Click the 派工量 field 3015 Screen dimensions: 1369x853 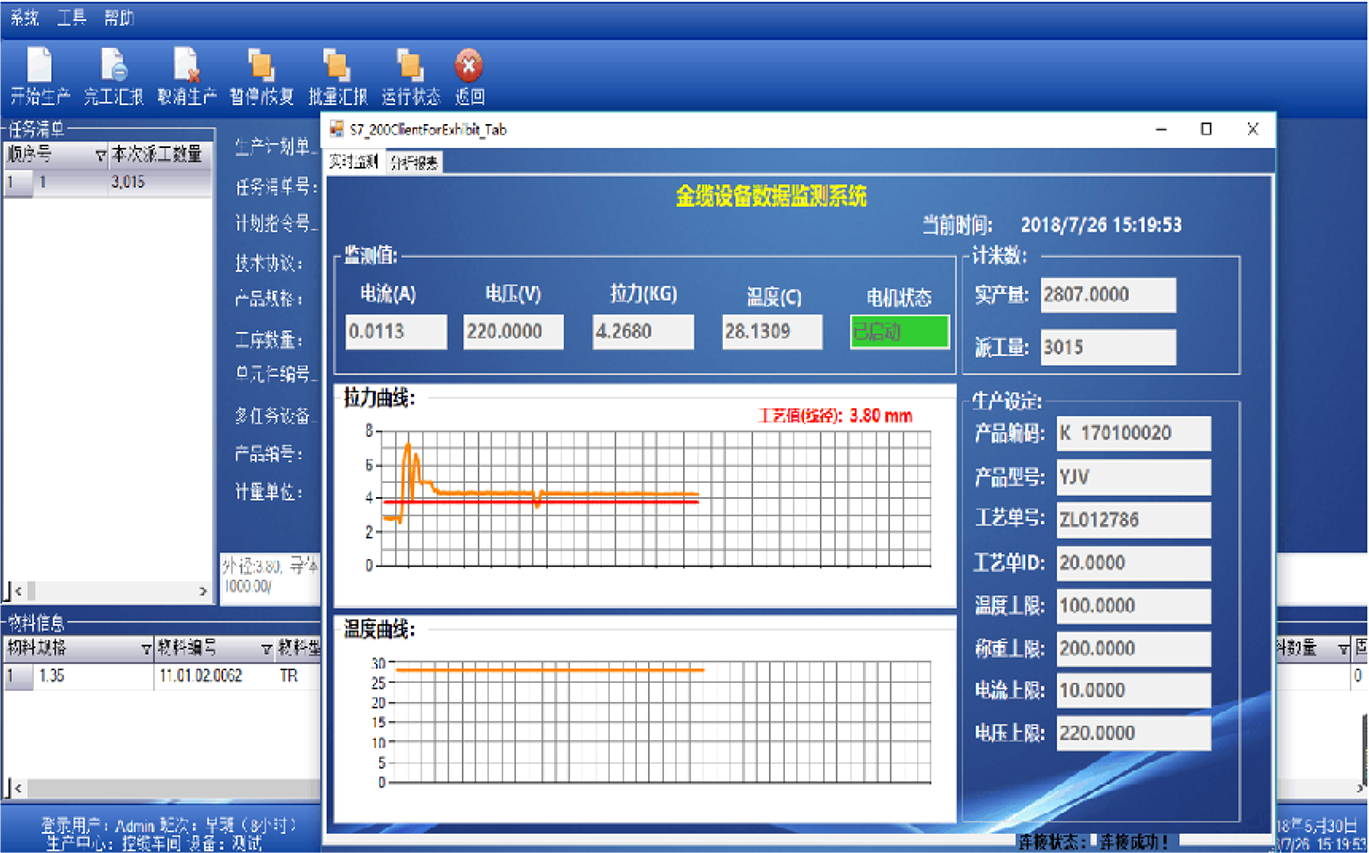point(1108,347)
